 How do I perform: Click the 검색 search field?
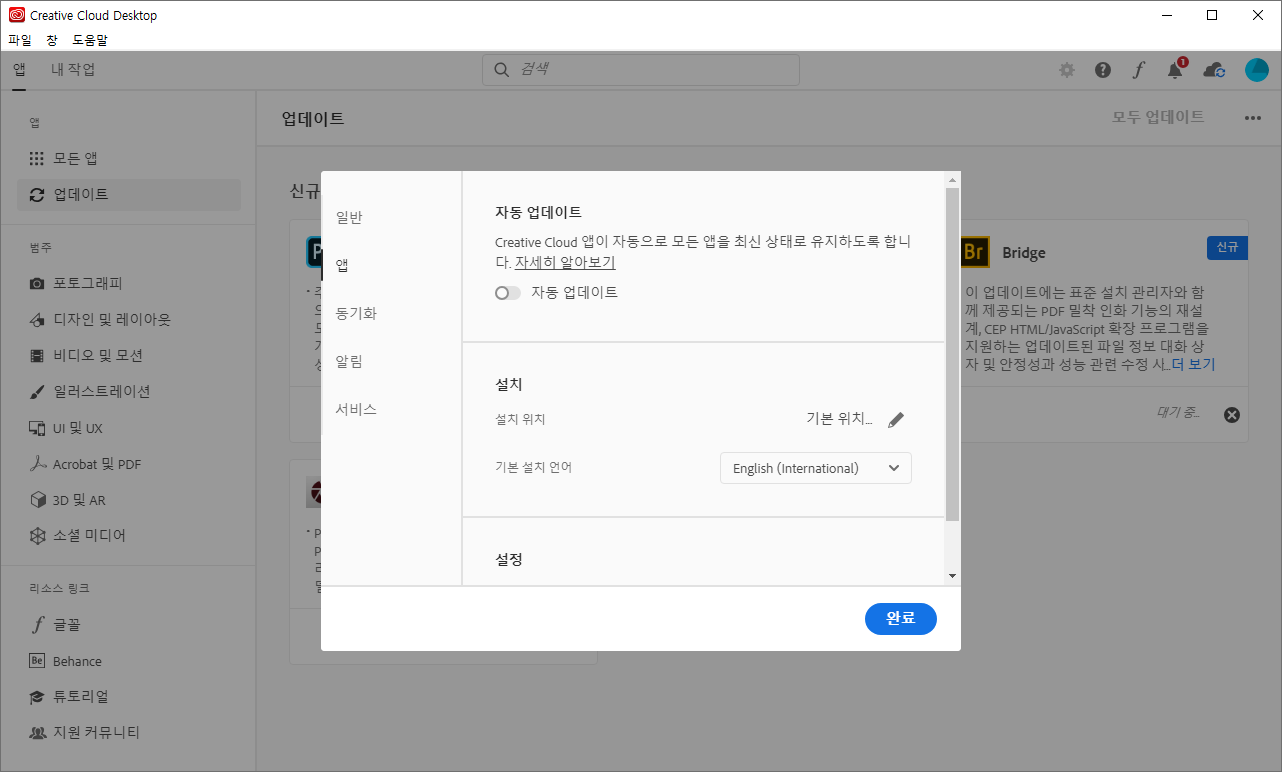[x=641, y=70]
